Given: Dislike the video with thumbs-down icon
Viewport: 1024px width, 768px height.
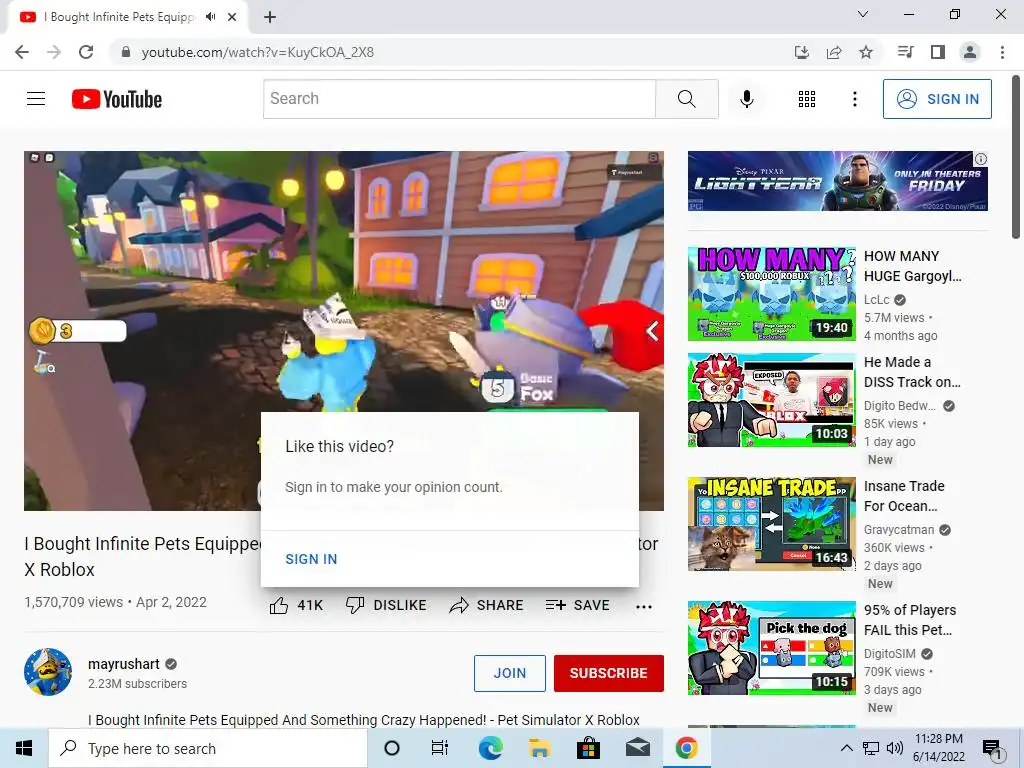Looking at the screenshot, I should click(x=355, y=605).
